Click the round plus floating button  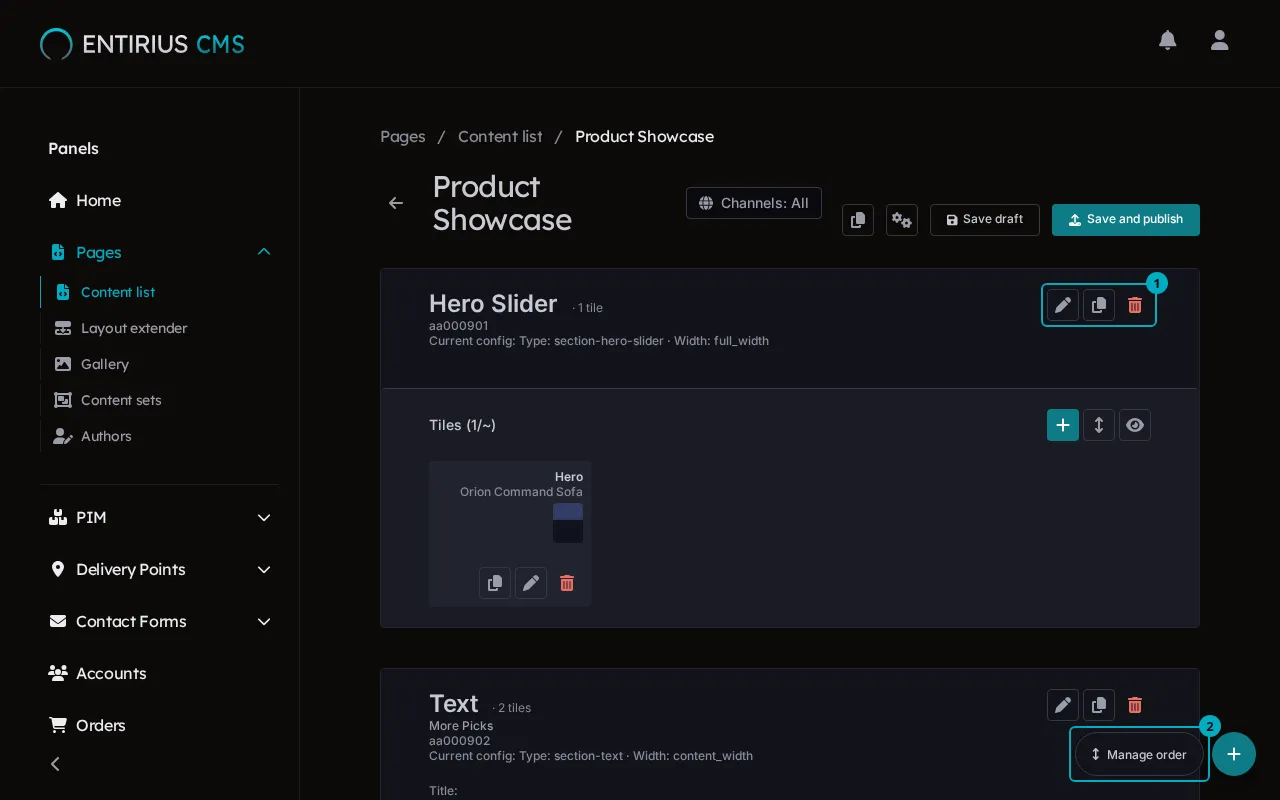tap(1234, 754)
